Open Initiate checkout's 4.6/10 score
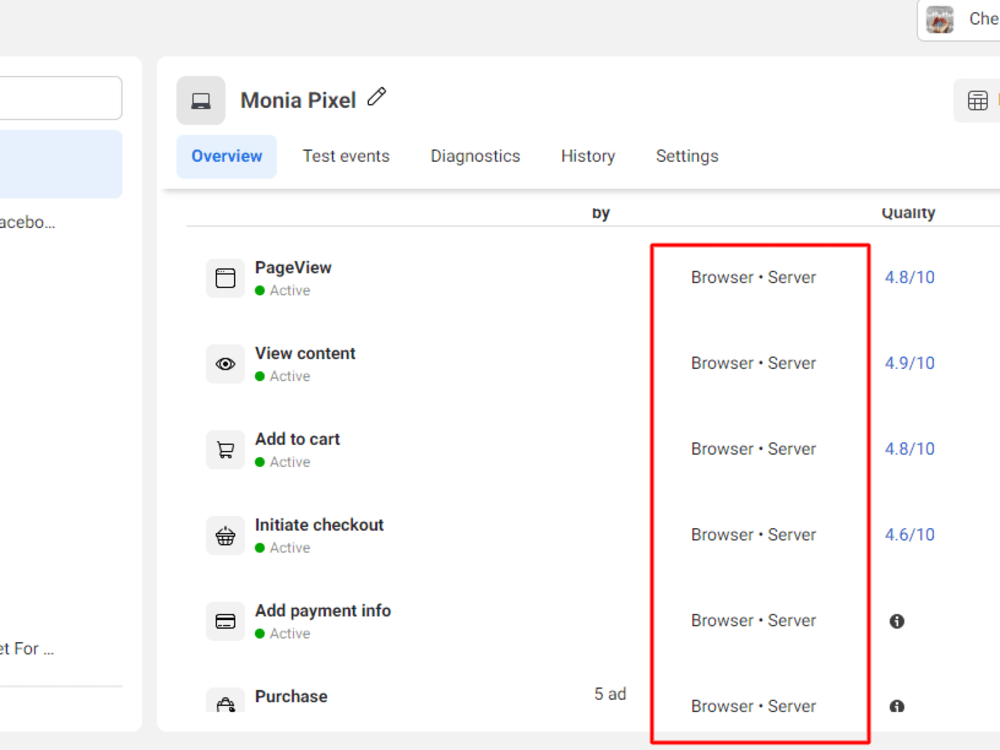 (909, 534)
